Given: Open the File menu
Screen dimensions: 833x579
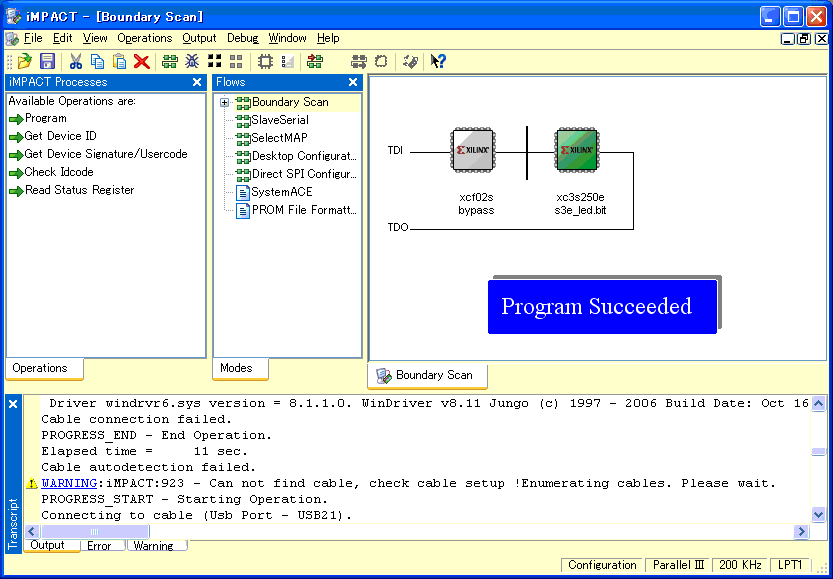Looking at the screenshot, I should (x=33, y=38).
